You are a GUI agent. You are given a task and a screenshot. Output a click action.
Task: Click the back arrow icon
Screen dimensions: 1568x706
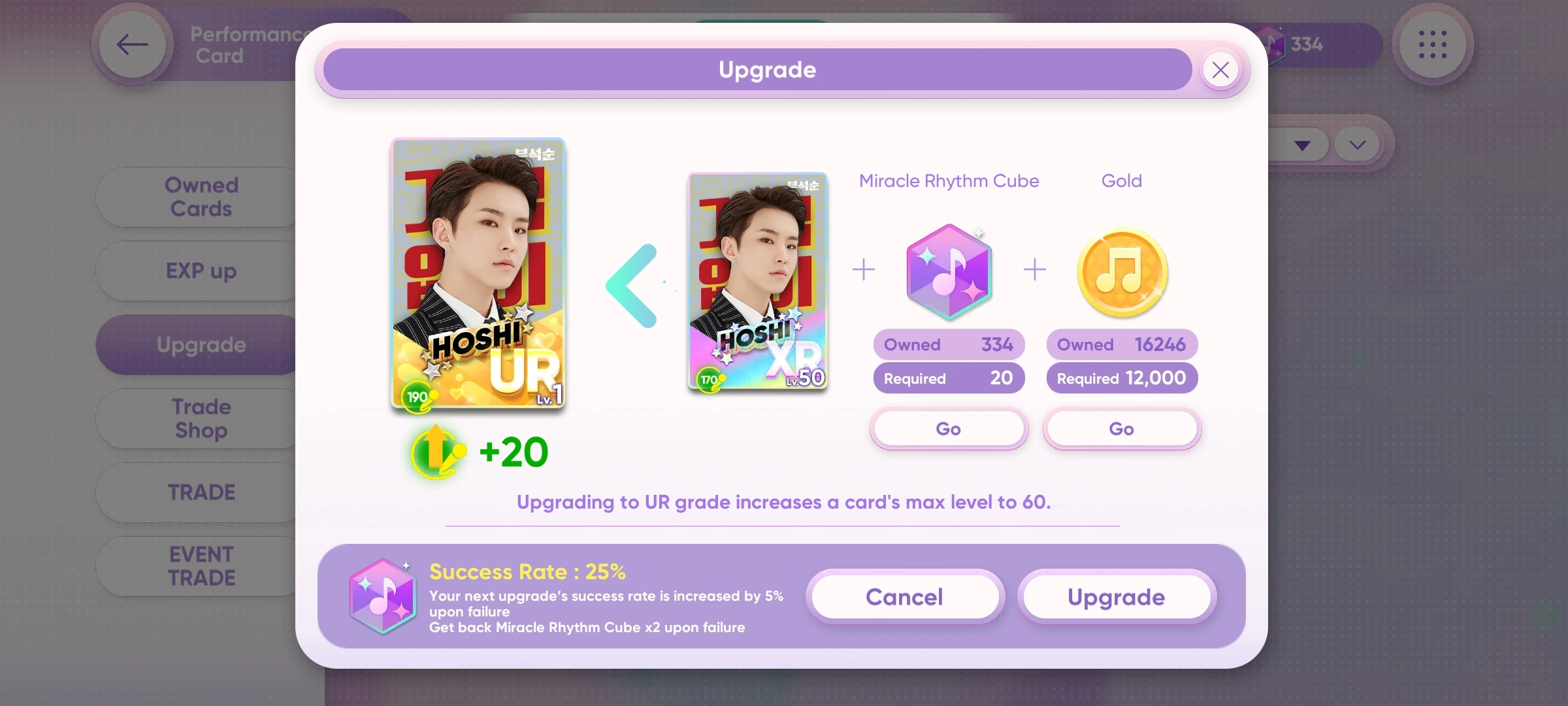(x=133, y=44)
